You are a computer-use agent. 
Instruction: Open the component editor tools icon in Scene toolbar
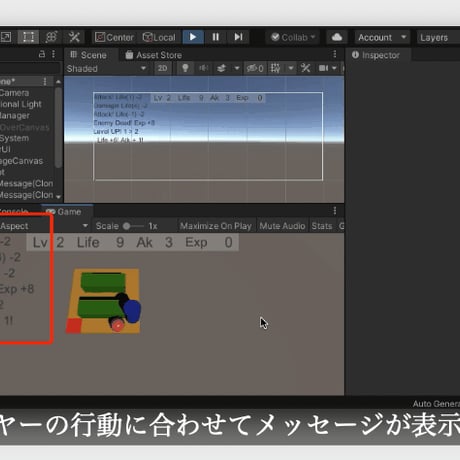click(306, 68)
